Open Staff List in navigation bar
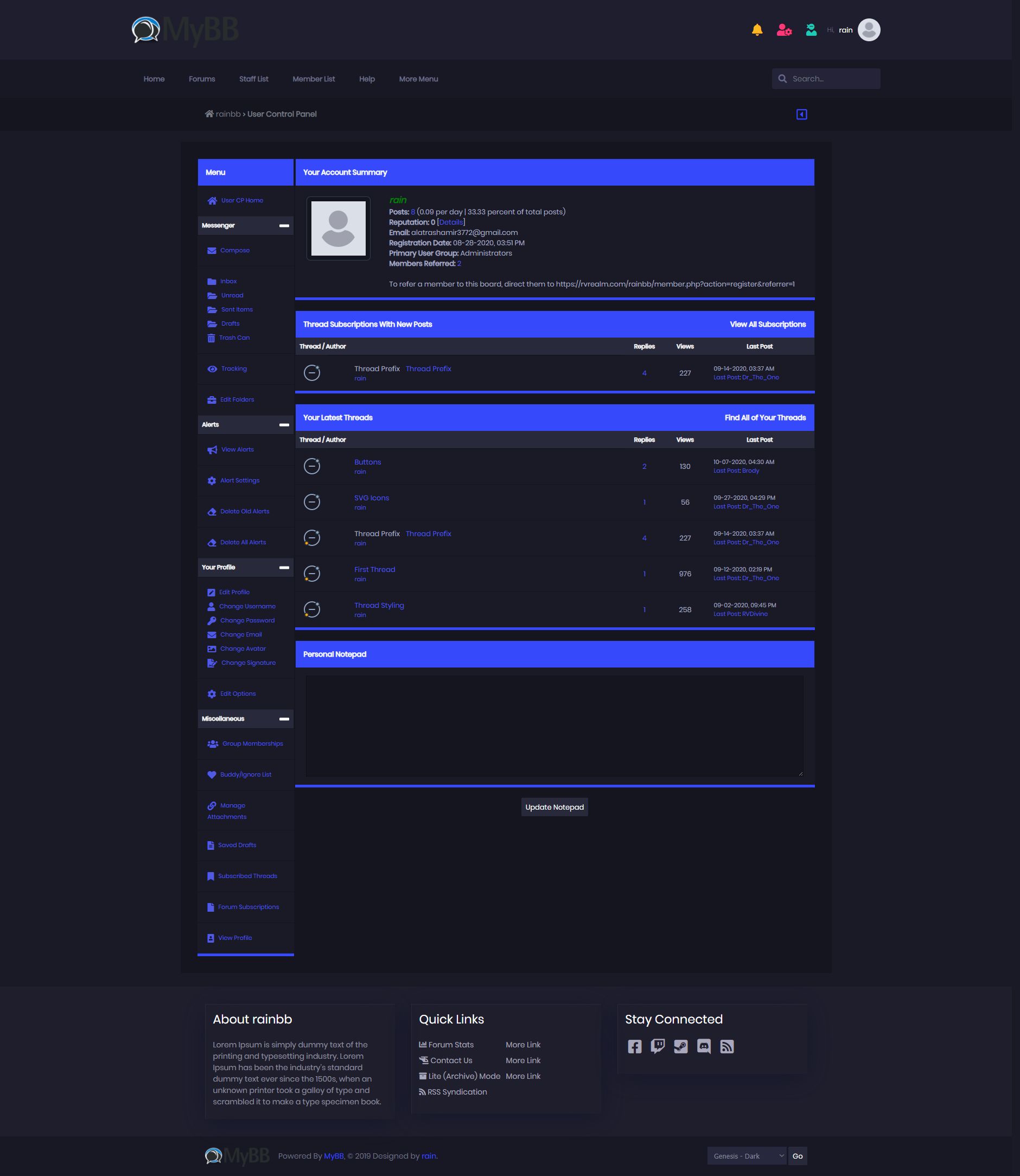The width and height of the screenshot is (1020, 1176). (x=254, y=79)
